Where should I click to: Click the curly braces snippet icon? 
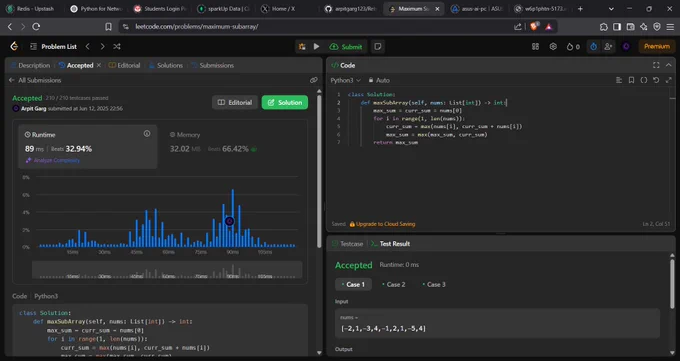pos(644,80)
